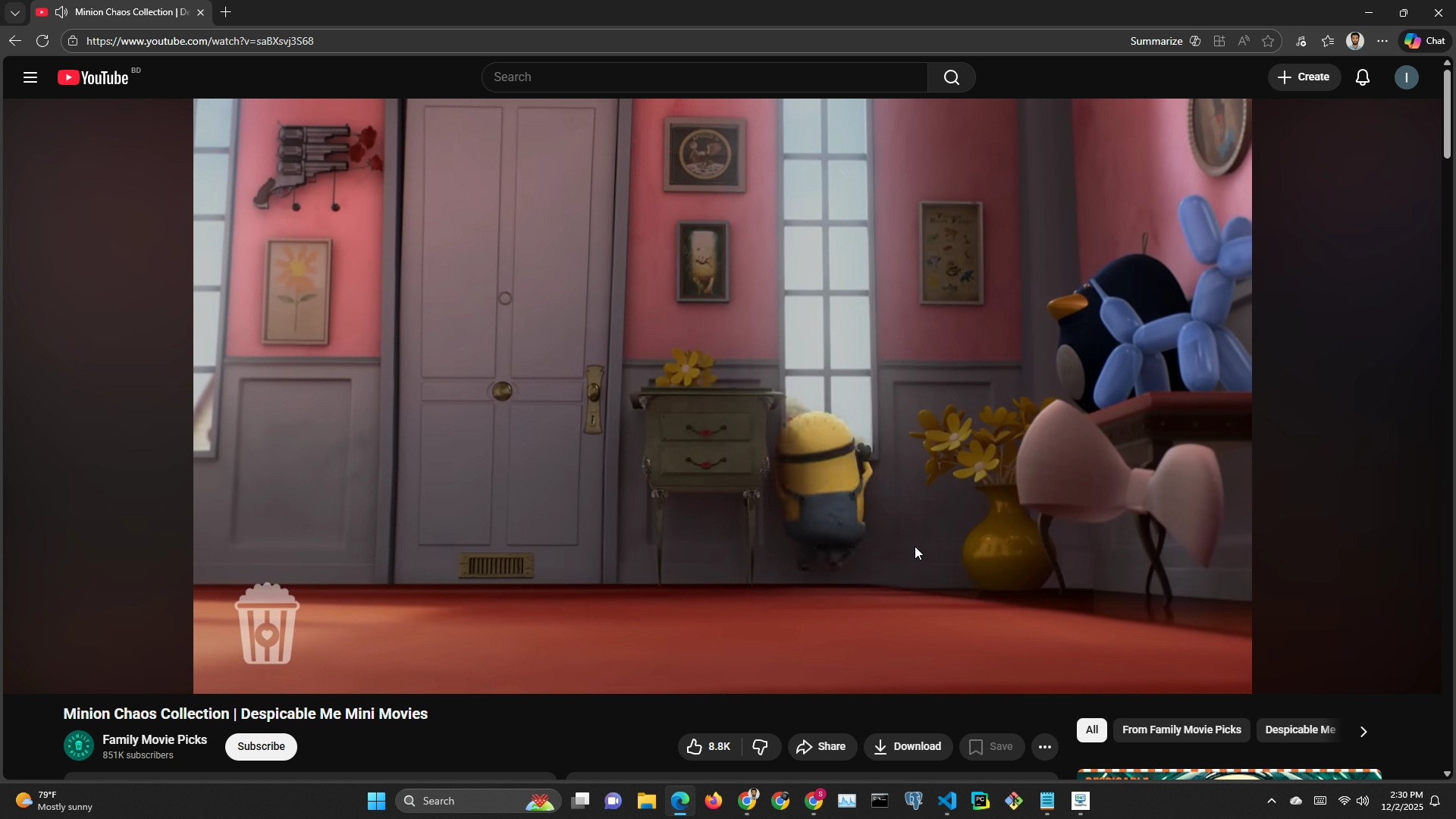Open Family Movie Picks channel avatar
Screen dimensions: 1456x819
click(x=78, y=746)
